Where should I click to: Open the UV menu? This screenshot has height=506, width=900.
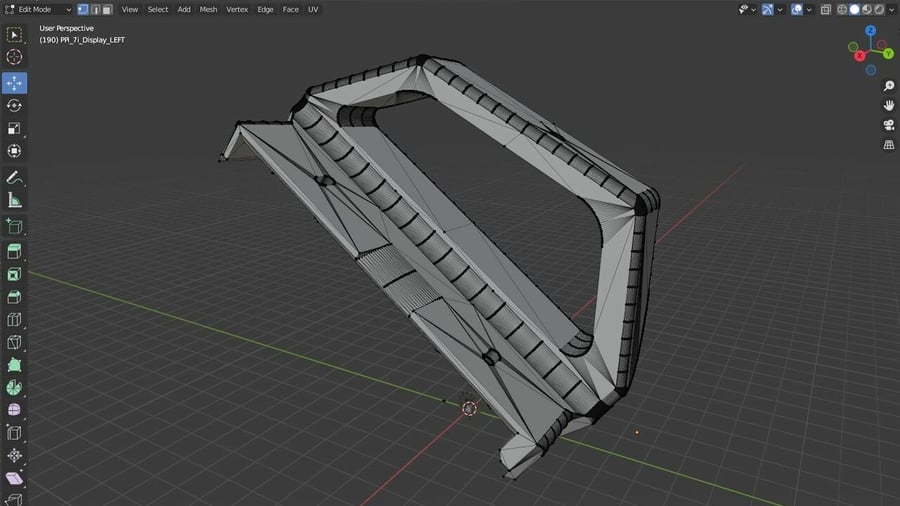[313, 9]
